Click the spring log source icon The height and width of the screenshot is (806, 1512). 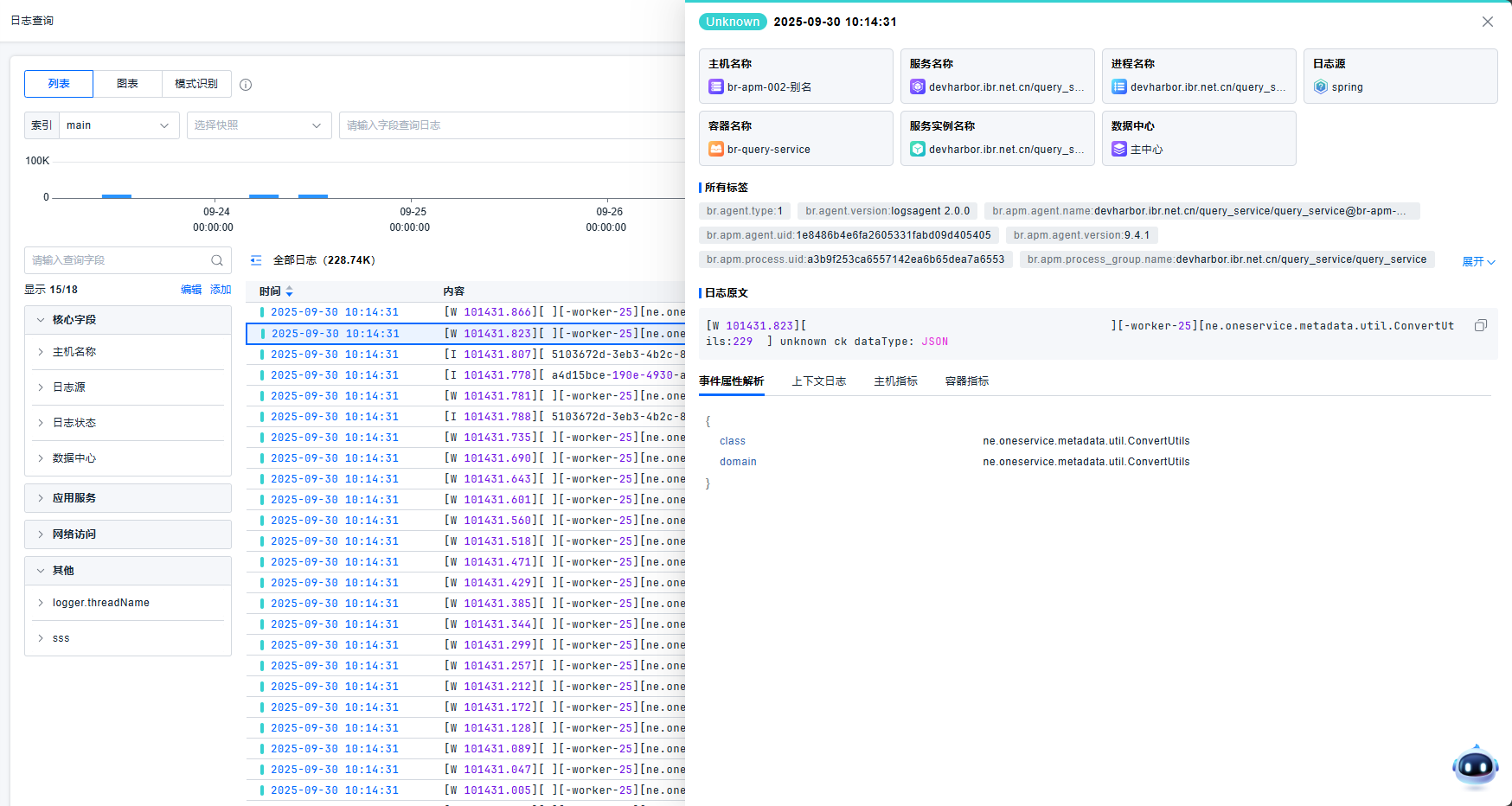tap(1321, 87)
